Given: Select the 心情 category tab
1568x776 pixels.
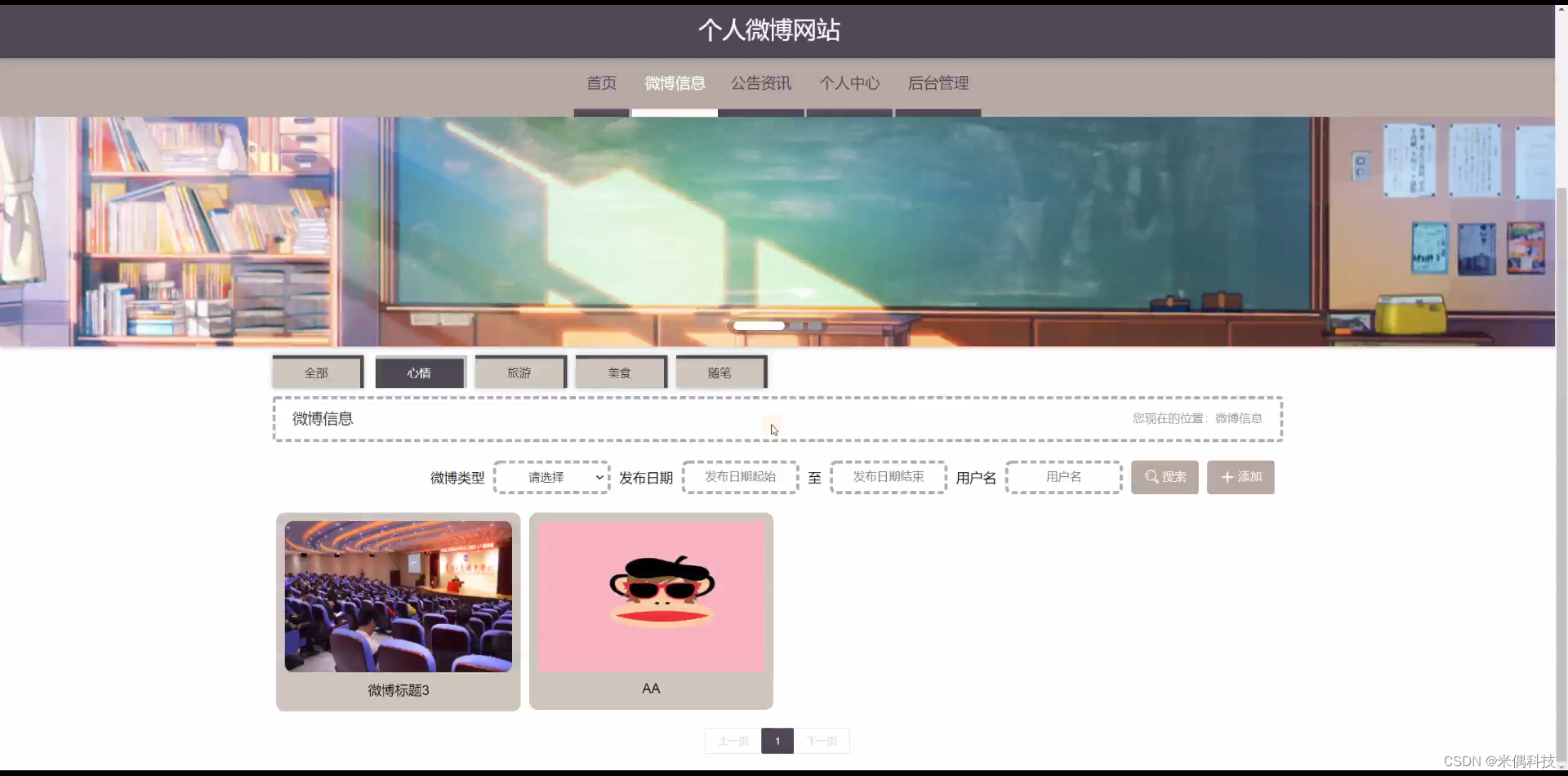Looking at the screenshot, I should (419, 372).
